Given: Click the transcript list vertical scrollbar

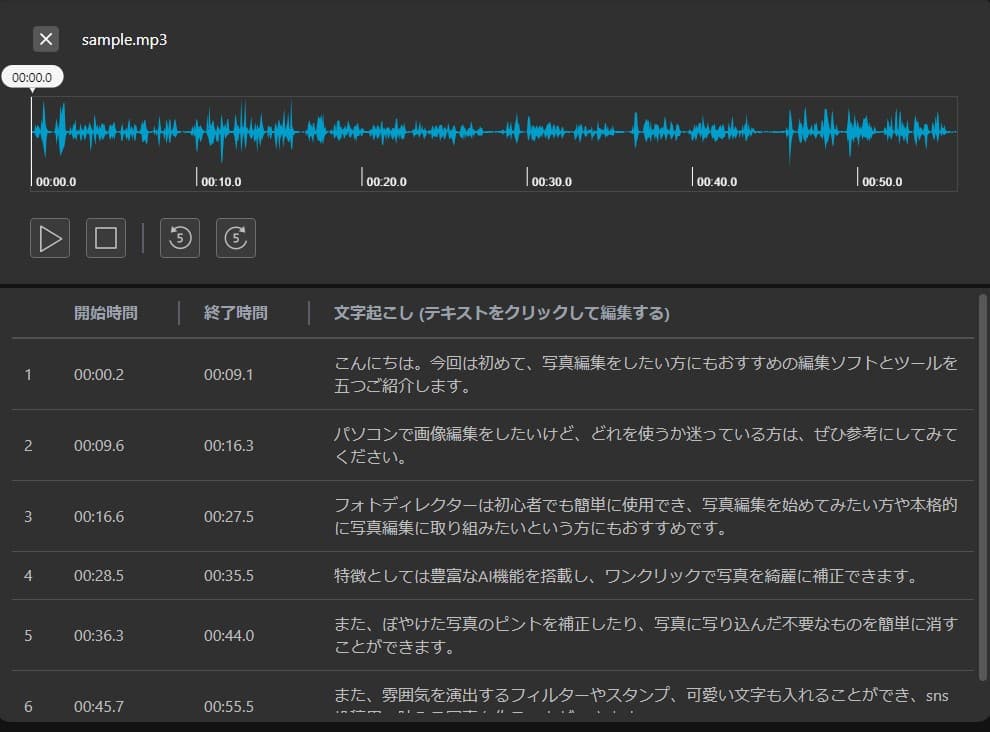Looking at the screenshot, I should [982, 488].
